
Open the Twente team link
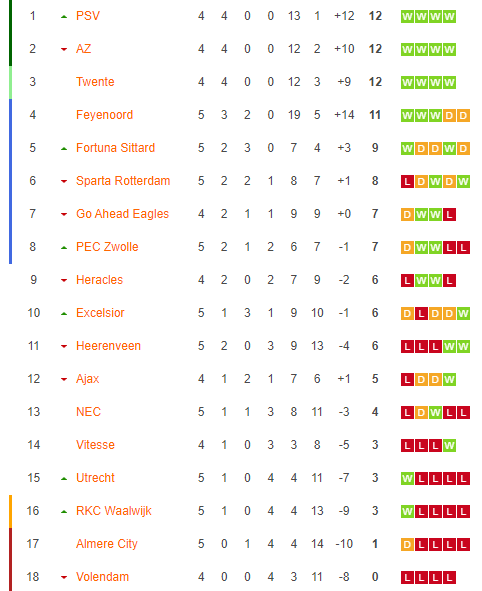pos(95,82)
